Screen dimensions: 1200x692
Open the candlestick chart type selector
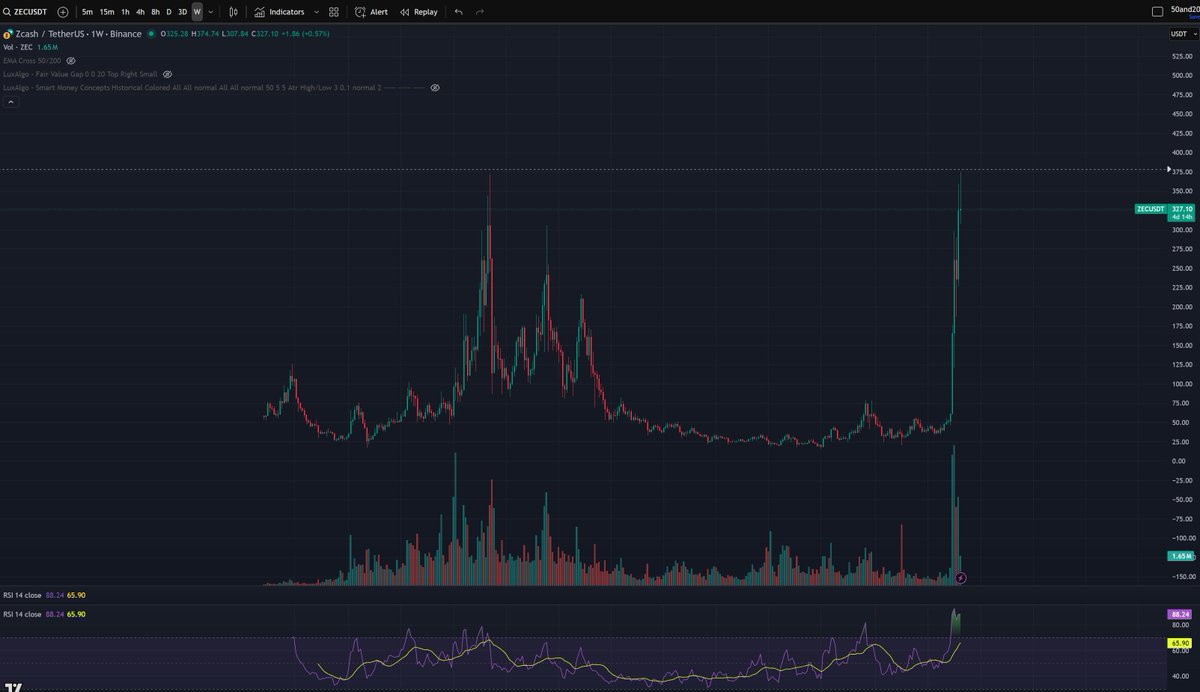233,12
